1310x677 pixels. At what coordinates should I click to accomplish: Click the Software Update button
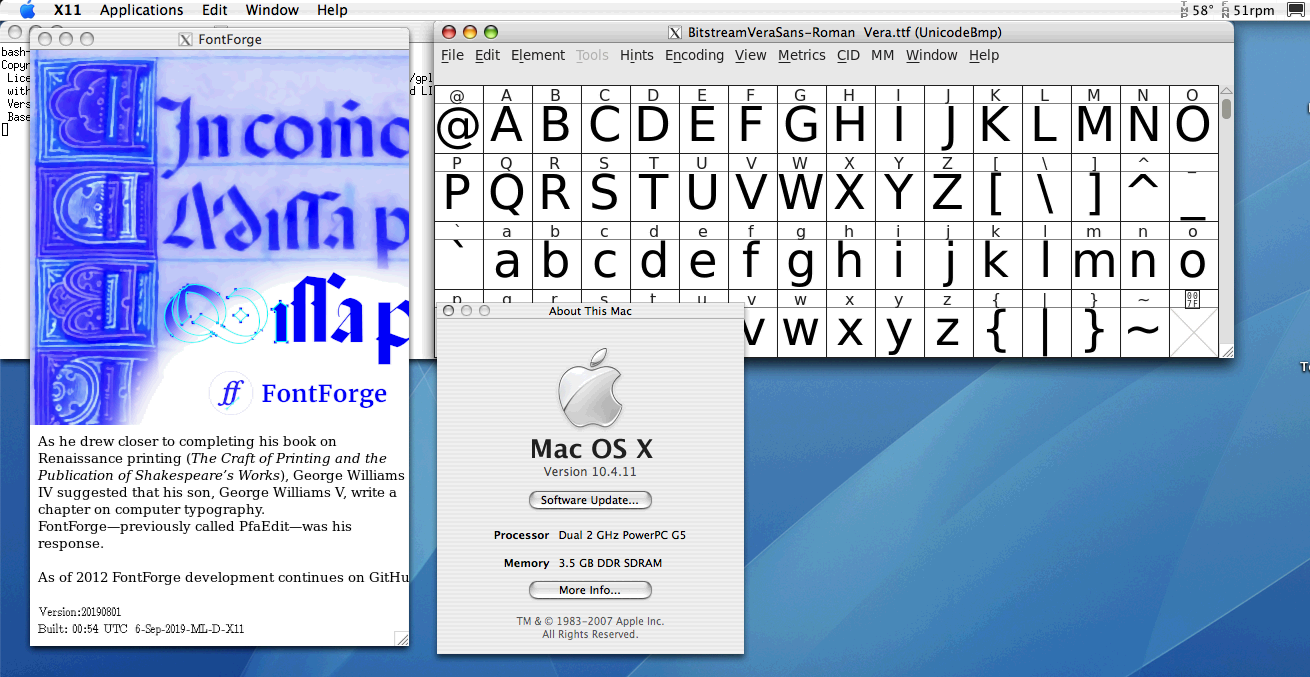click(x=590, y=500)
